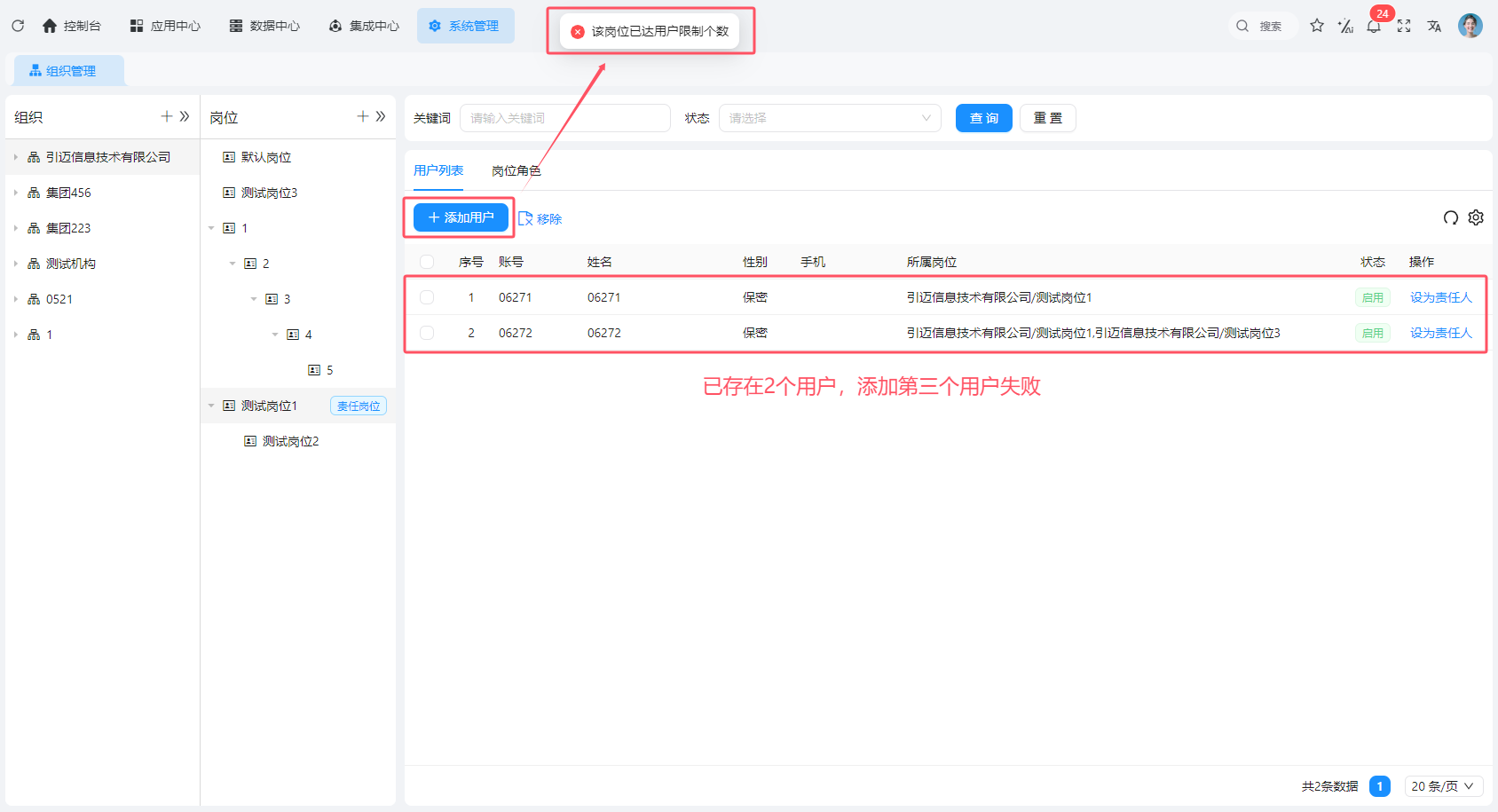Click the favorites star icon

(1317, 26)
